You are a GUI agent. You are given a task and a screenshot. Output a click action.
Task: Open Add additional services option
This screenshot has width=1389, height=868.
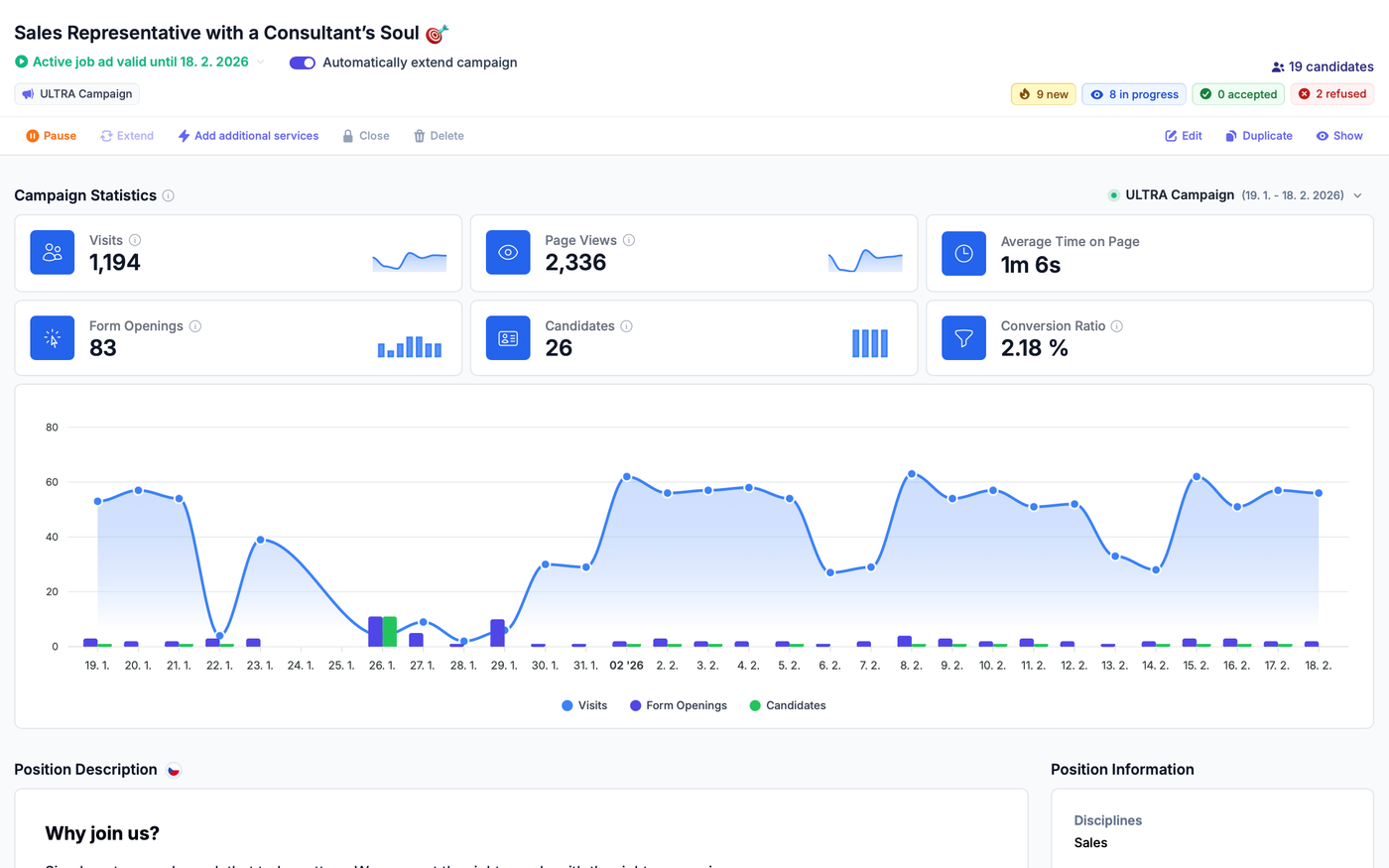coord(248,136)
